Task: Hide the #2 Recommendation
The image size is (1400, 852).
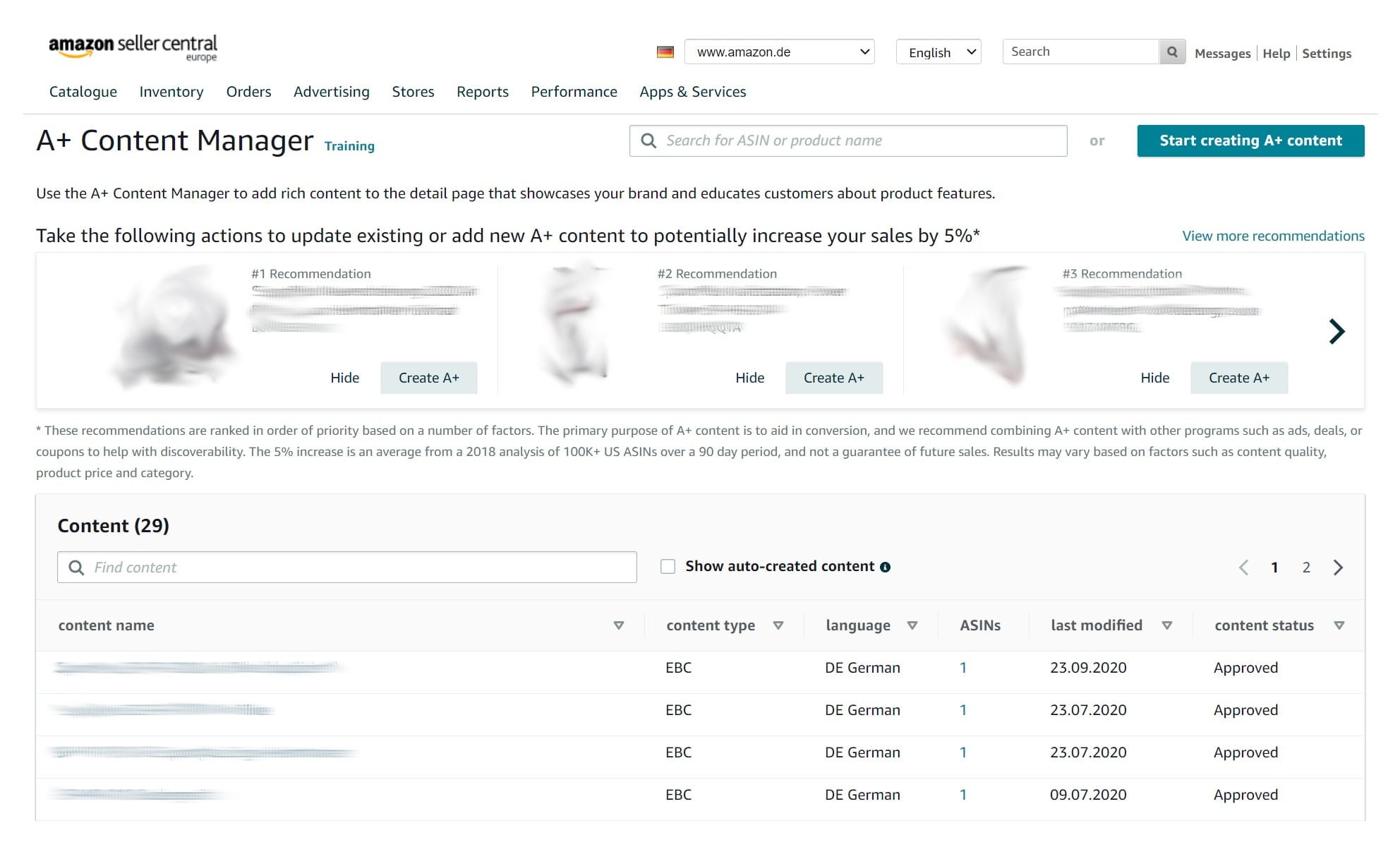Action: [x=749, y=378]
